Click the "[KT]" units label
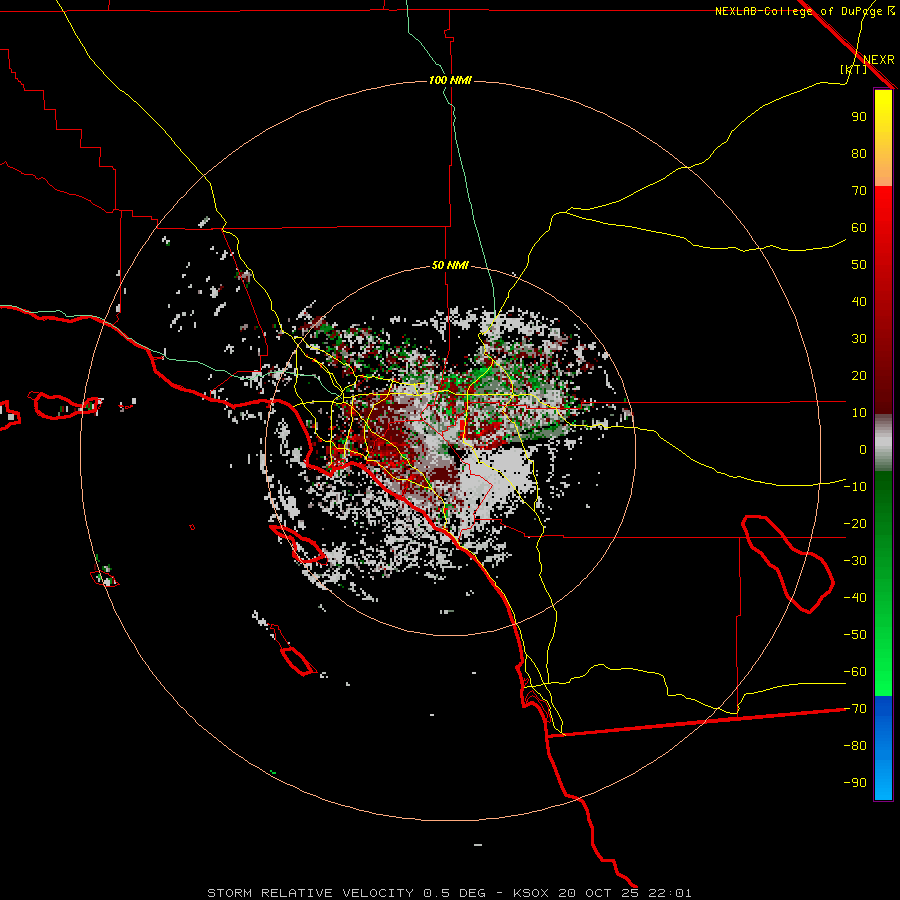Screen dimensions: 900x900 click(x=854, y=69)
